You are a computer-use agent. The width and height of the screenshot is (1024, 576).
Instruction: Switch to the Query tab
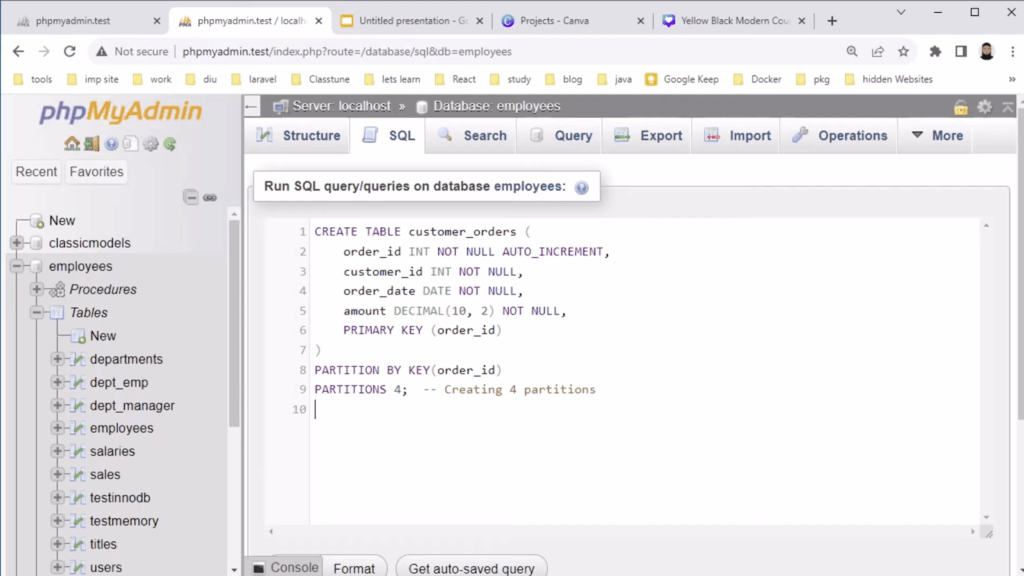pyautogui.click(x=561, y=136)
